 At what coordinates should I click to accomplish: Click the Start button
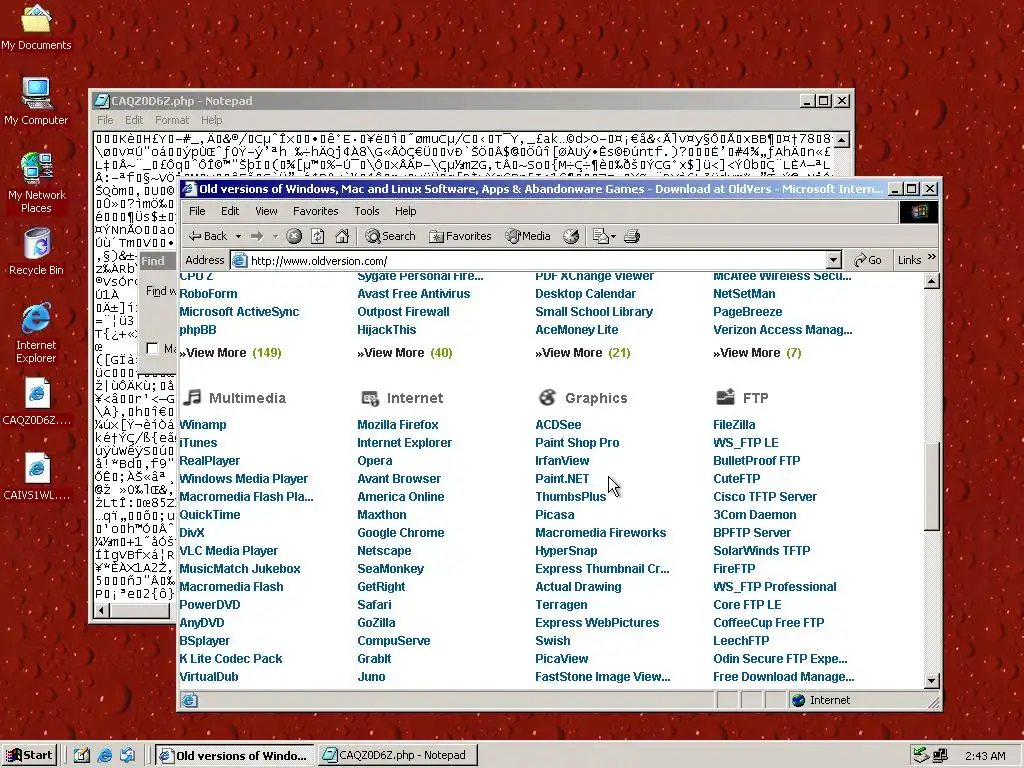tap(30, 756)
